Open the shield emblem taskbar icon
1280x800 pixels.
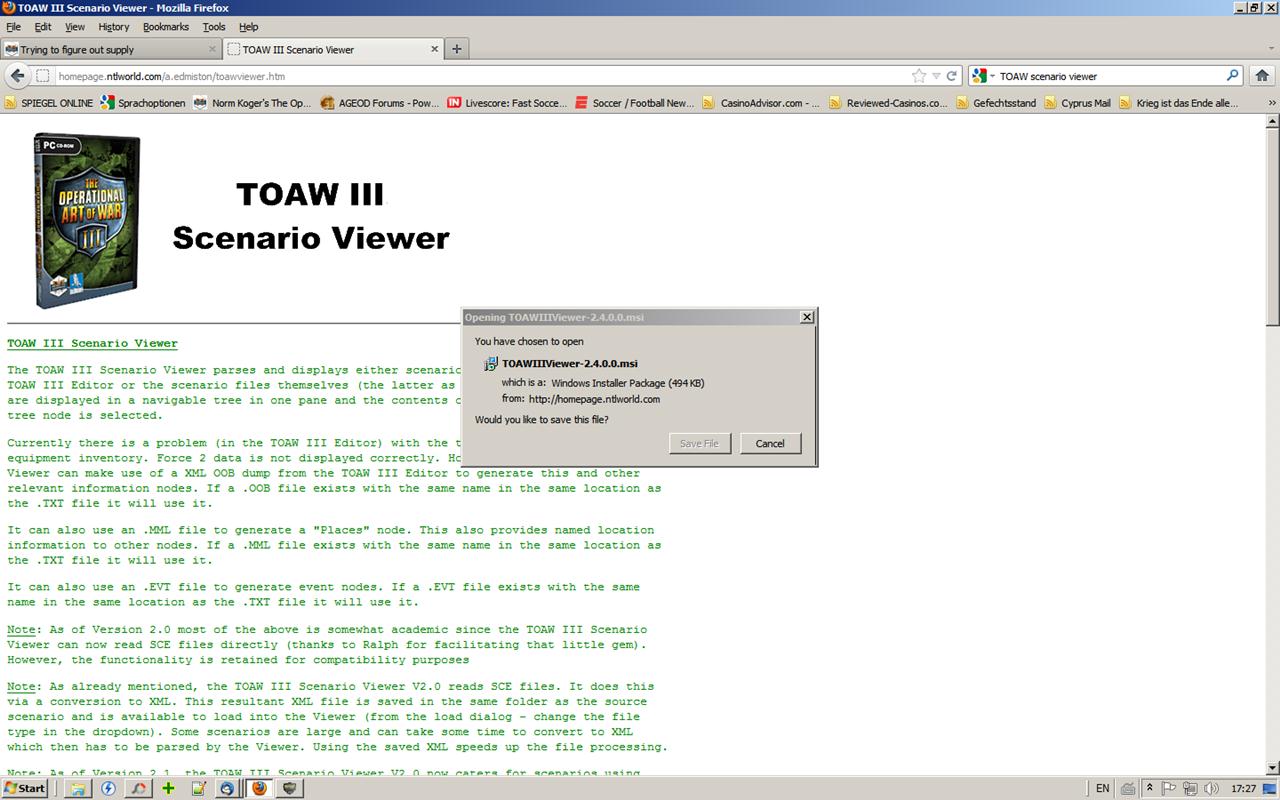click(x=289, y=788)
